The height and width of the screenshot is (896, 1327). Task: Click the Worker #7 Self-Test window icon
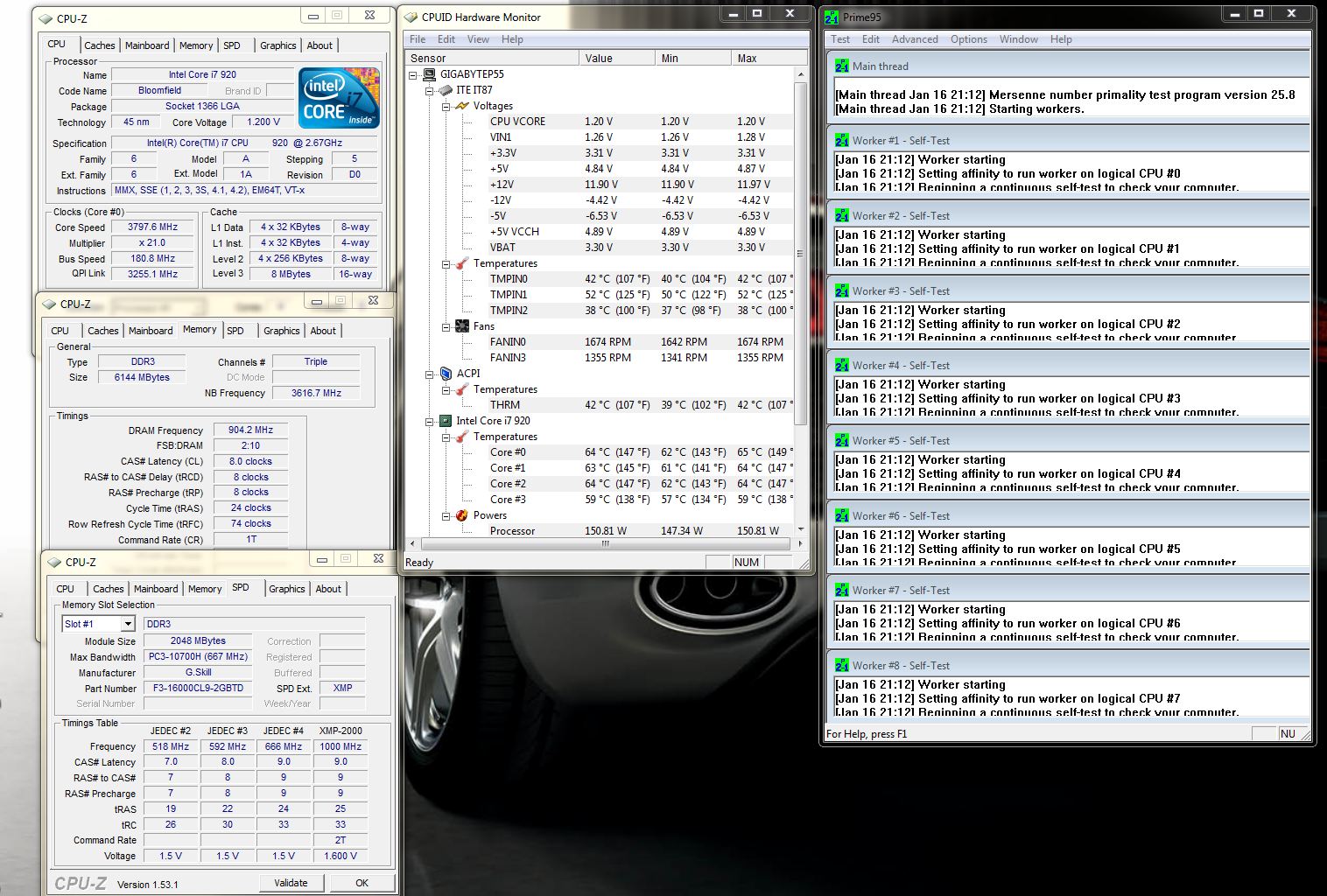(842, 590)
